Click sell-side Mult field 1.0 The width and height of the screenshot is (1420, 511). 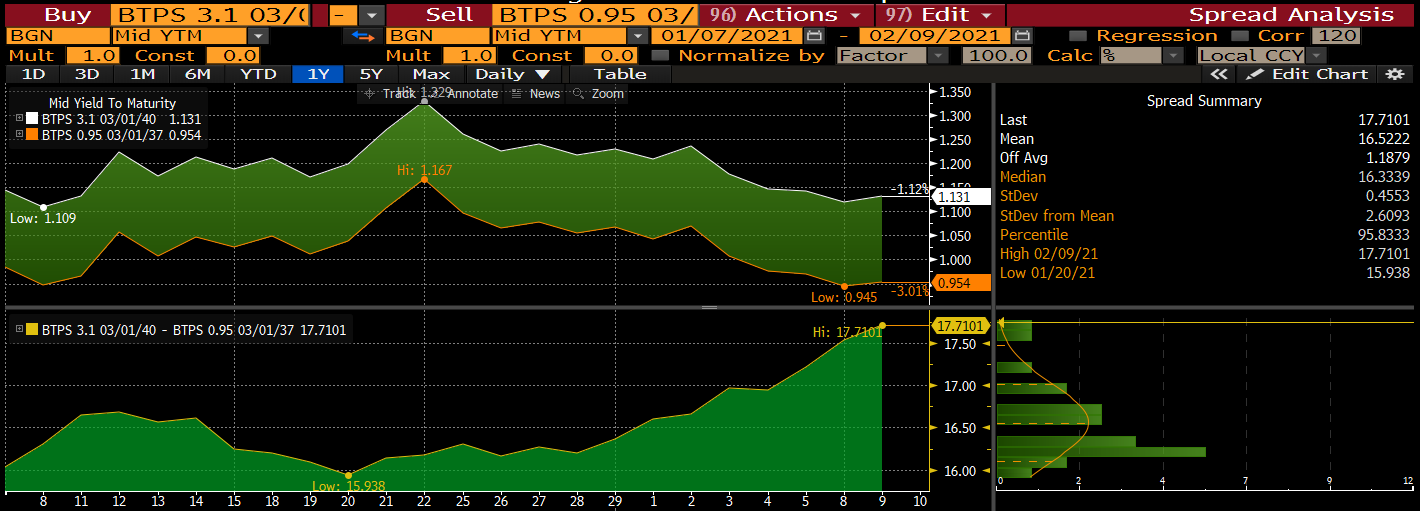471,55
